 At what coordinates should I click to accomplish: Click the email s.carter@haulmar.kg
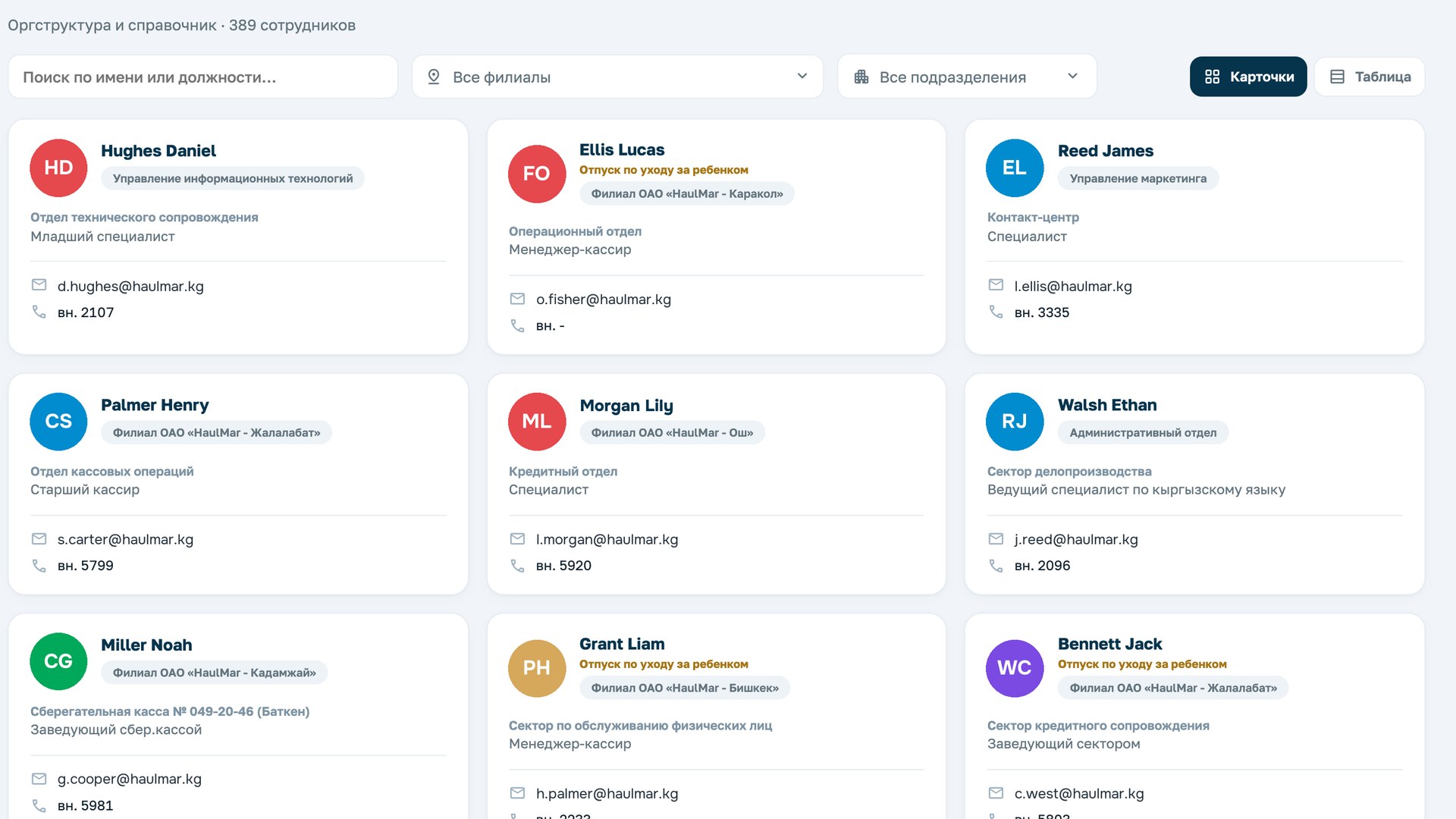(125, 539)
